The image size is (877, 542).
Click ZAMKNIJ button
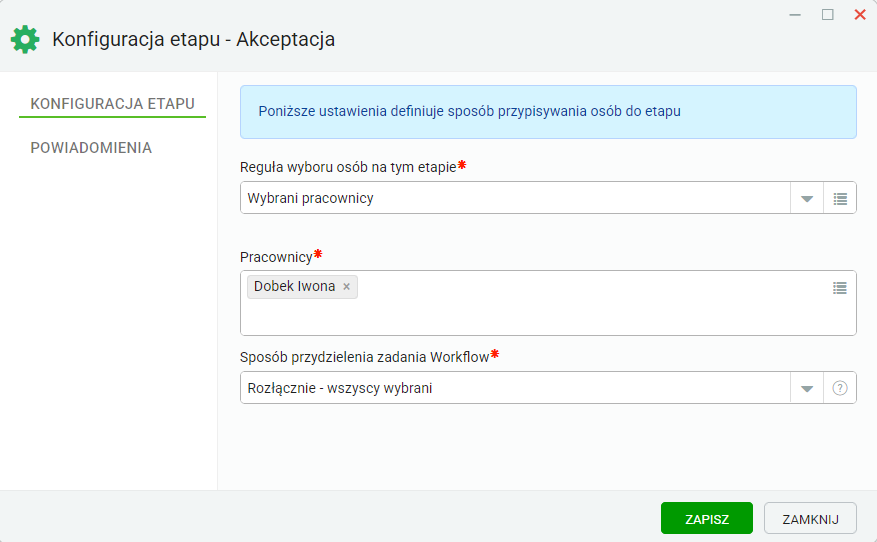click(x=810, y=519)
